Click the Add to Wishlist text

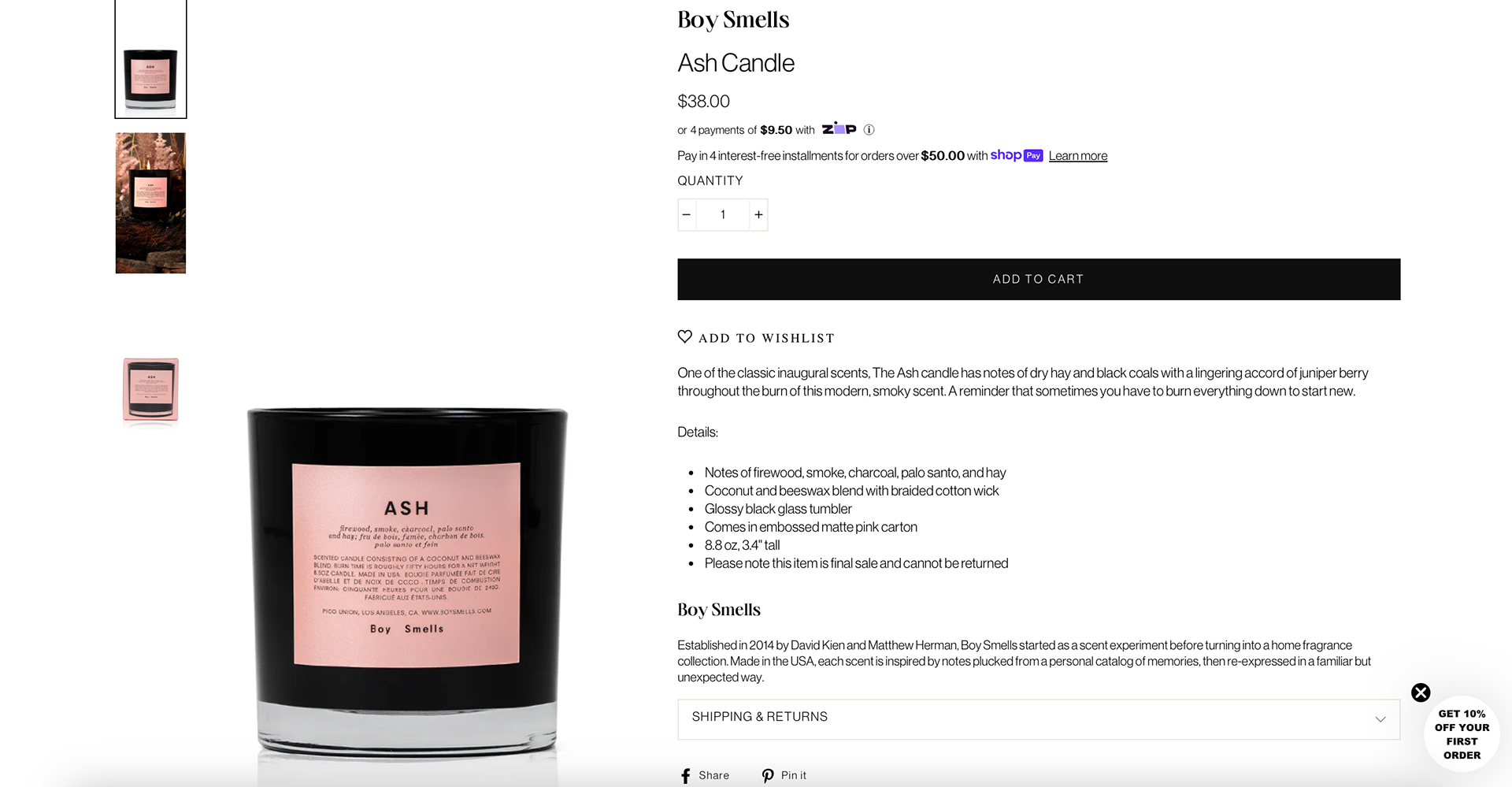point(766,338)
